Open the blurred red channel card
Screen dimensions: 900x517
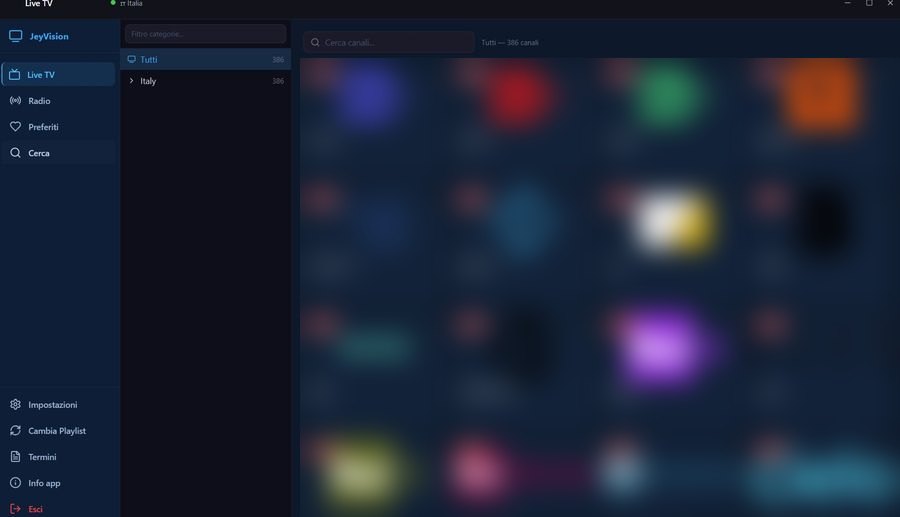pos(518,96)
